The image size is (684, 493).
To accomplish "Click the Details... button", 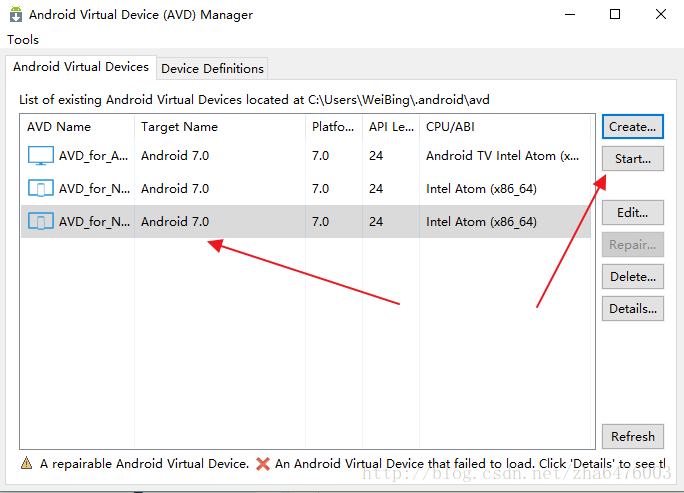I will 633,309.
